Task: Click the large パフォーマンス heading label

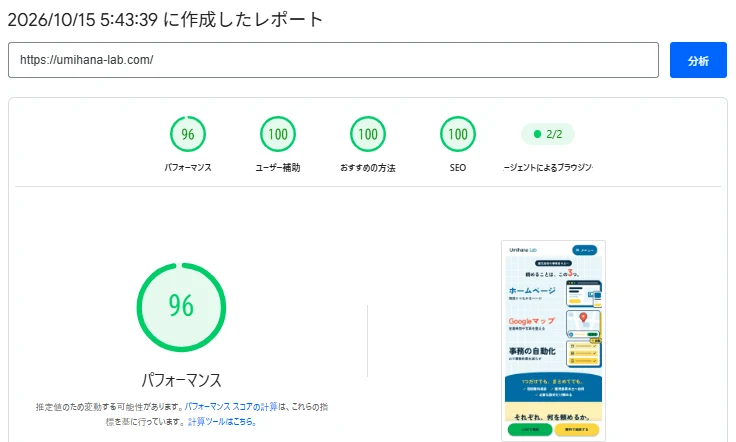Action: click(181, 380)
